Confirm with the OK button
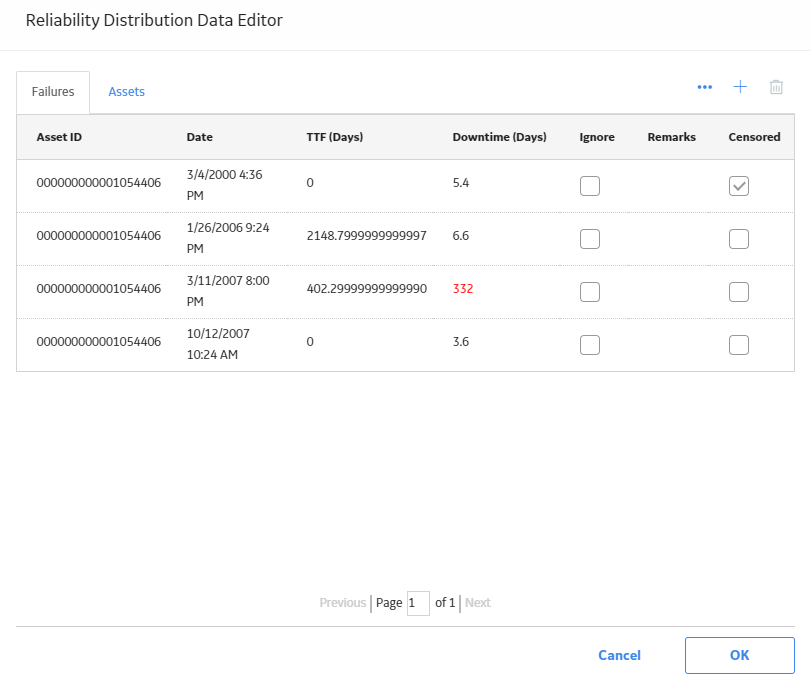Viewport: 810px width, 681px height. coord(740,655)
